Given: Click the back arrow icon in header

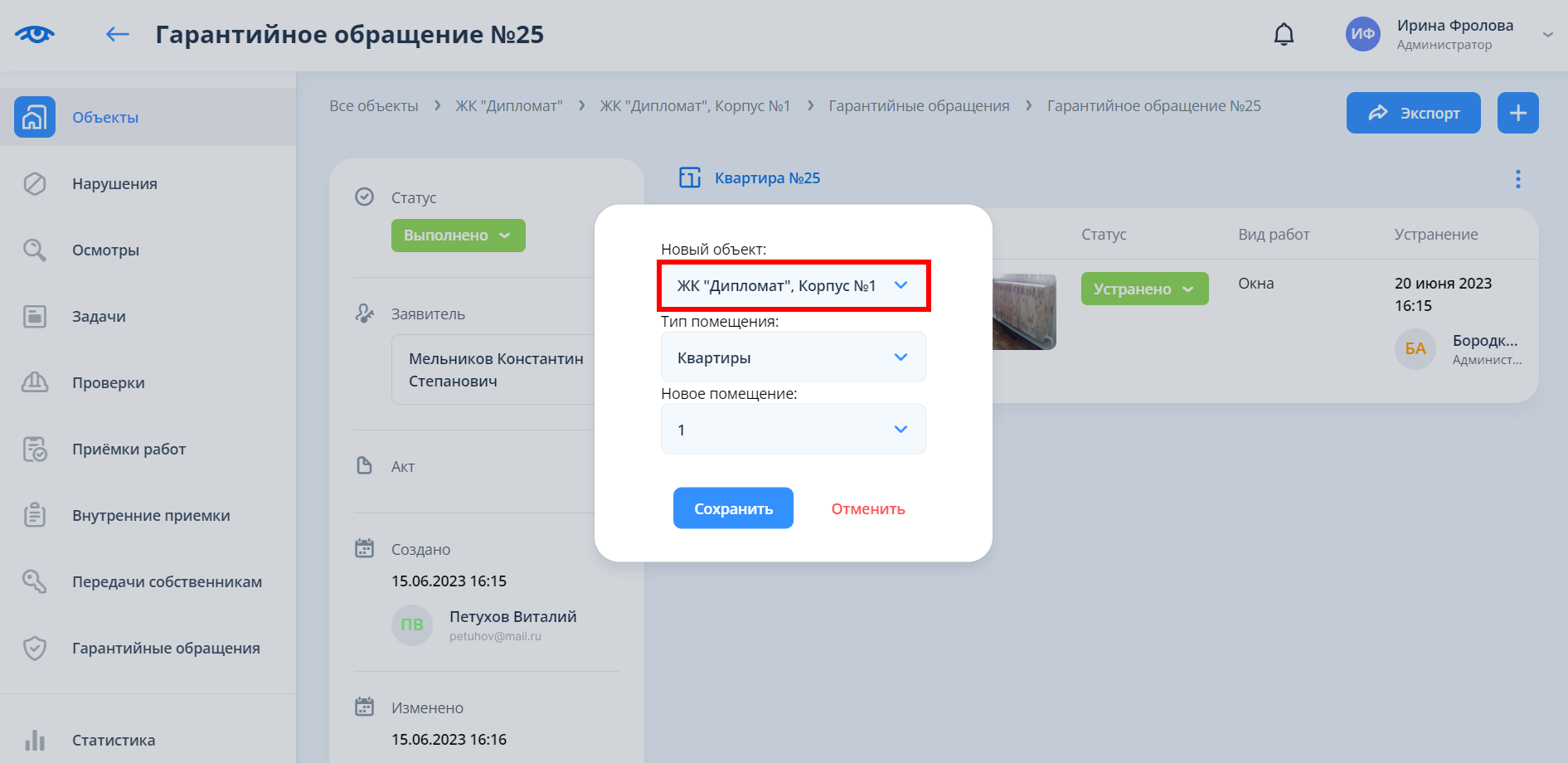Looking at the screenshot, I should pos(118,34).
